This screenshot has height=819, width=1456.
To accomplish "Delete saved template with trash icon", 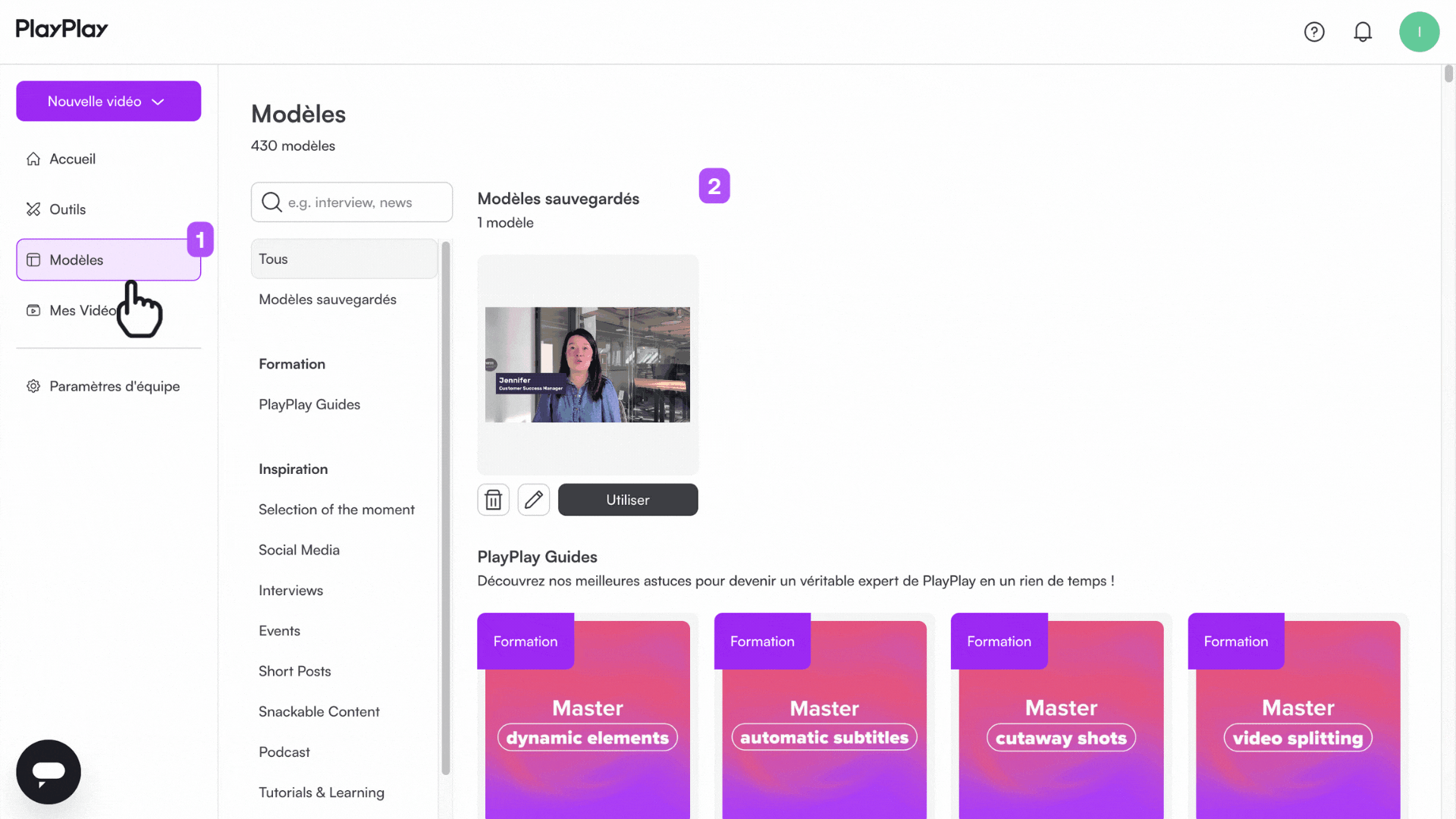I will 494,500.
